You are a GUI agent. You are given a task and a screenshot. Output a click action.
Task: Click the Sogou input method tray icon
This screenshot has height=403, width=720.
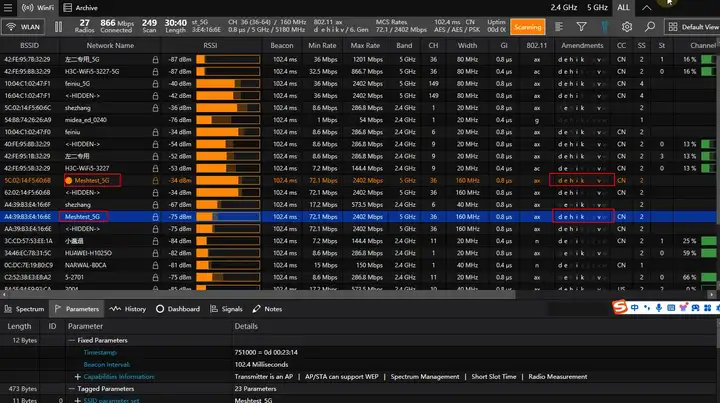click(x=619, y=305)
